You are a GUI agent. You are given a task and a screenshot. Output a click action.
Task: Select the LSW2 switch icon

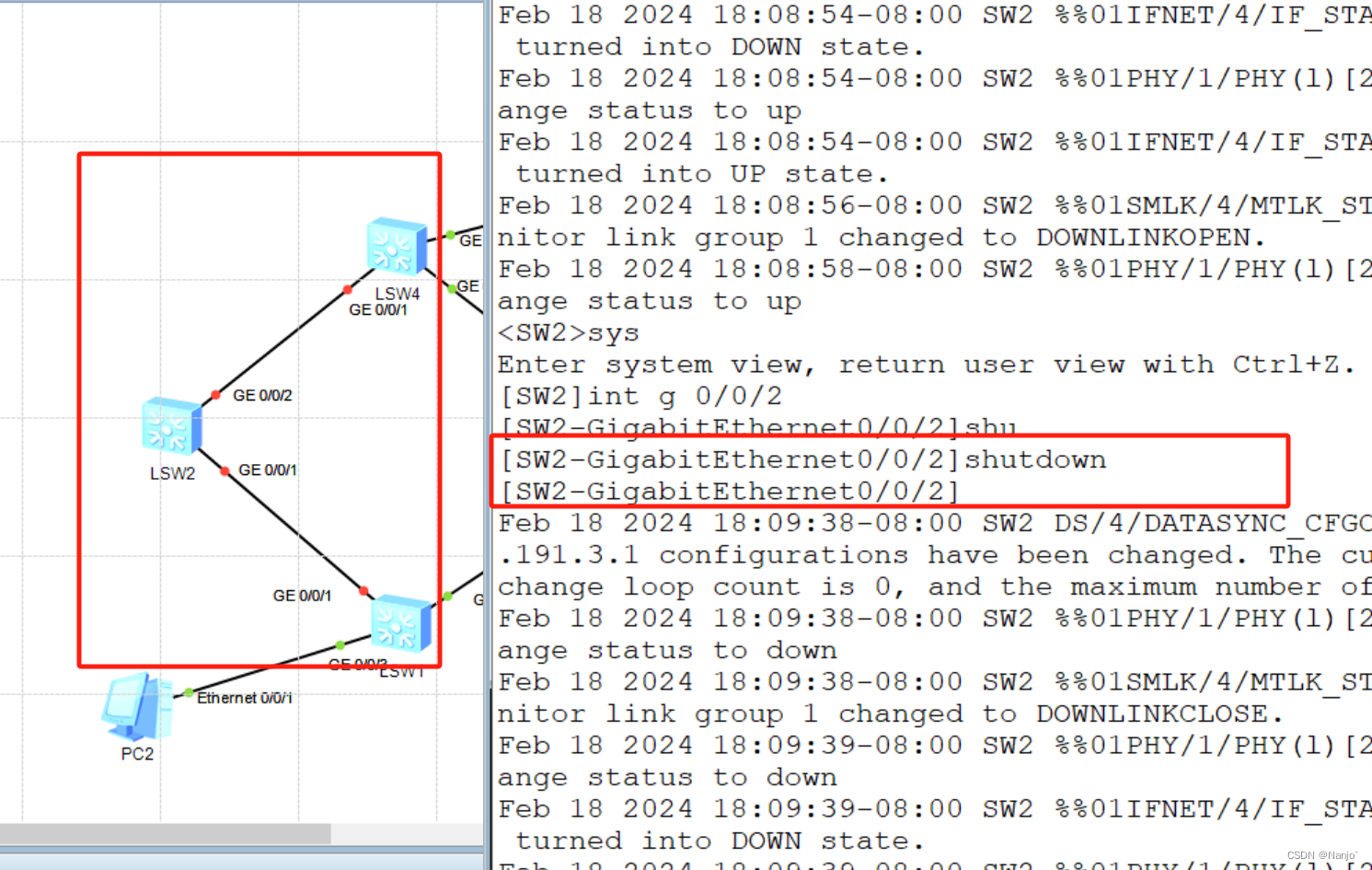(172, 426)
